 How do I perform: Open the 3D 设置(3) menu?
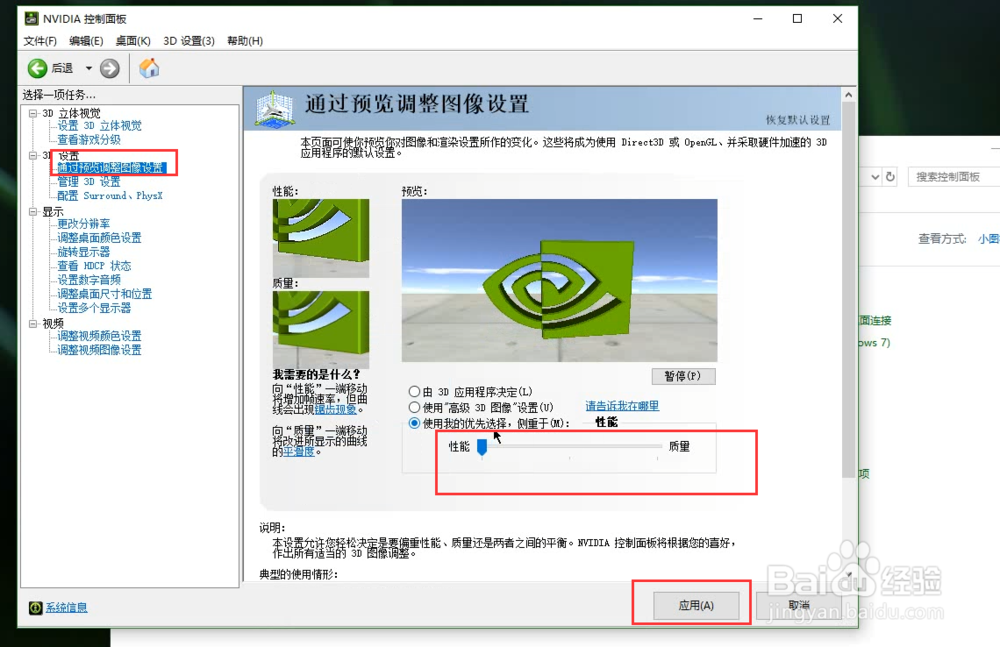pyautogui.click(x=189, y=41)
